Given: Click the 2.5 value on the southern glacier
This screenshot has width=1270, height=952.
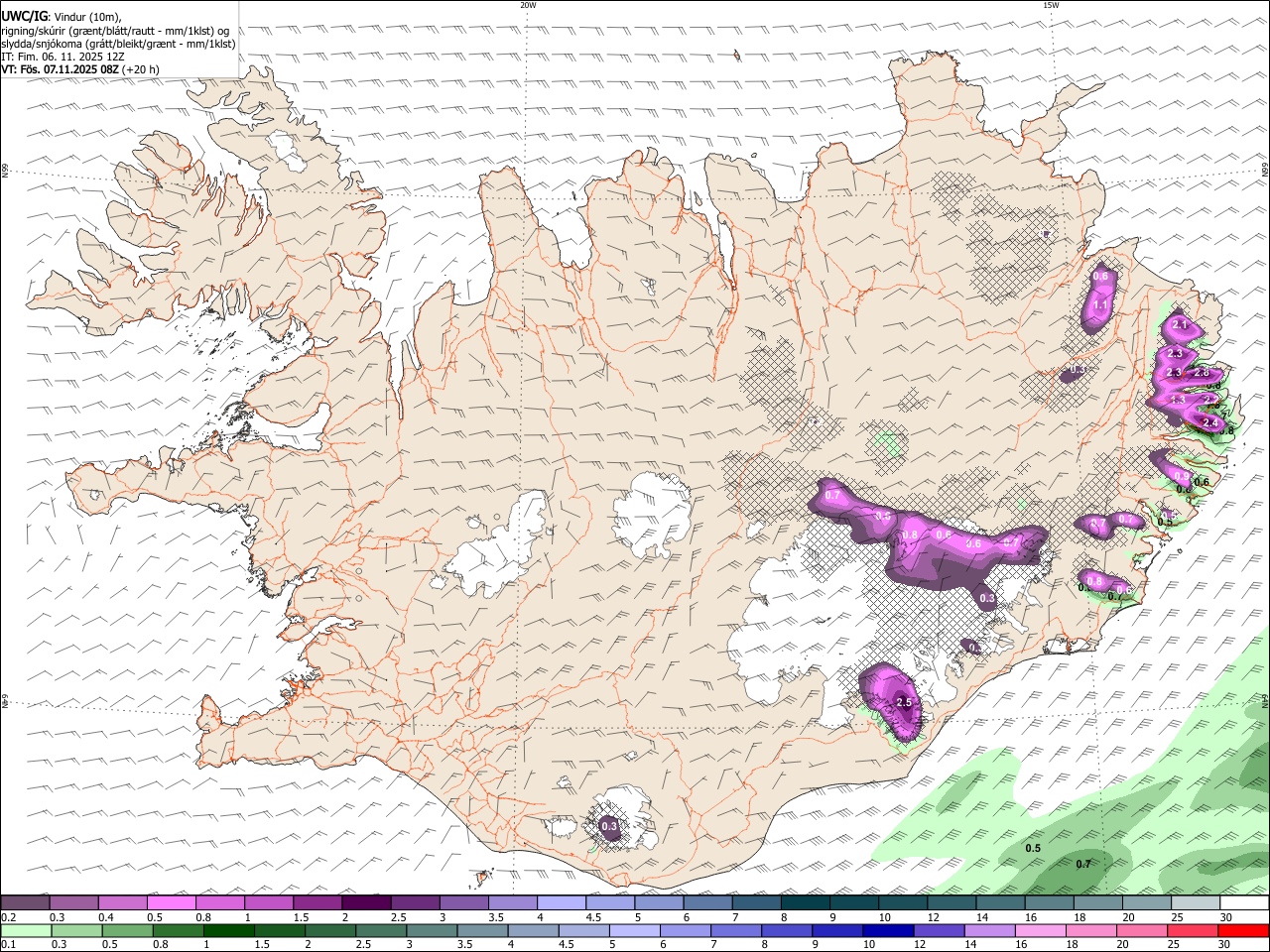Looking at the screenshot, I should [x=904, y=703].
